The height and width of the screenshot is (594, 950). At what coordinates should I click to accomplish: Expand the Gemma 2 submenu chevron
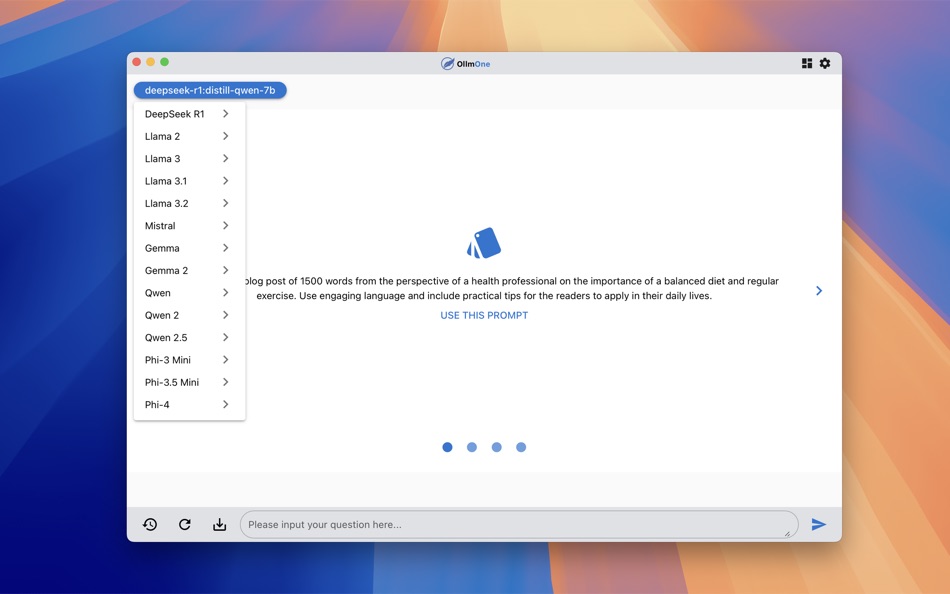[x=225, y=270]
